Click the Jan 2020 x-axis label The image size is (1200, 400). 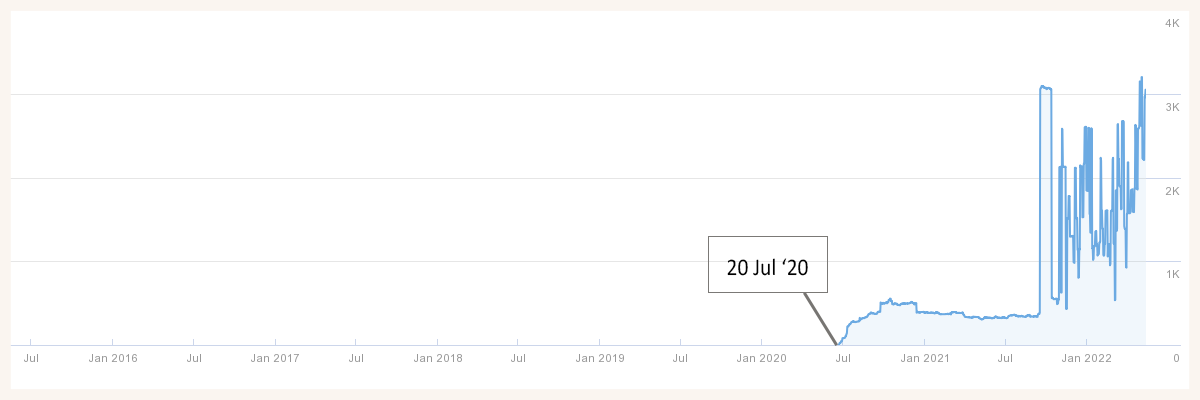click(761, 357)
